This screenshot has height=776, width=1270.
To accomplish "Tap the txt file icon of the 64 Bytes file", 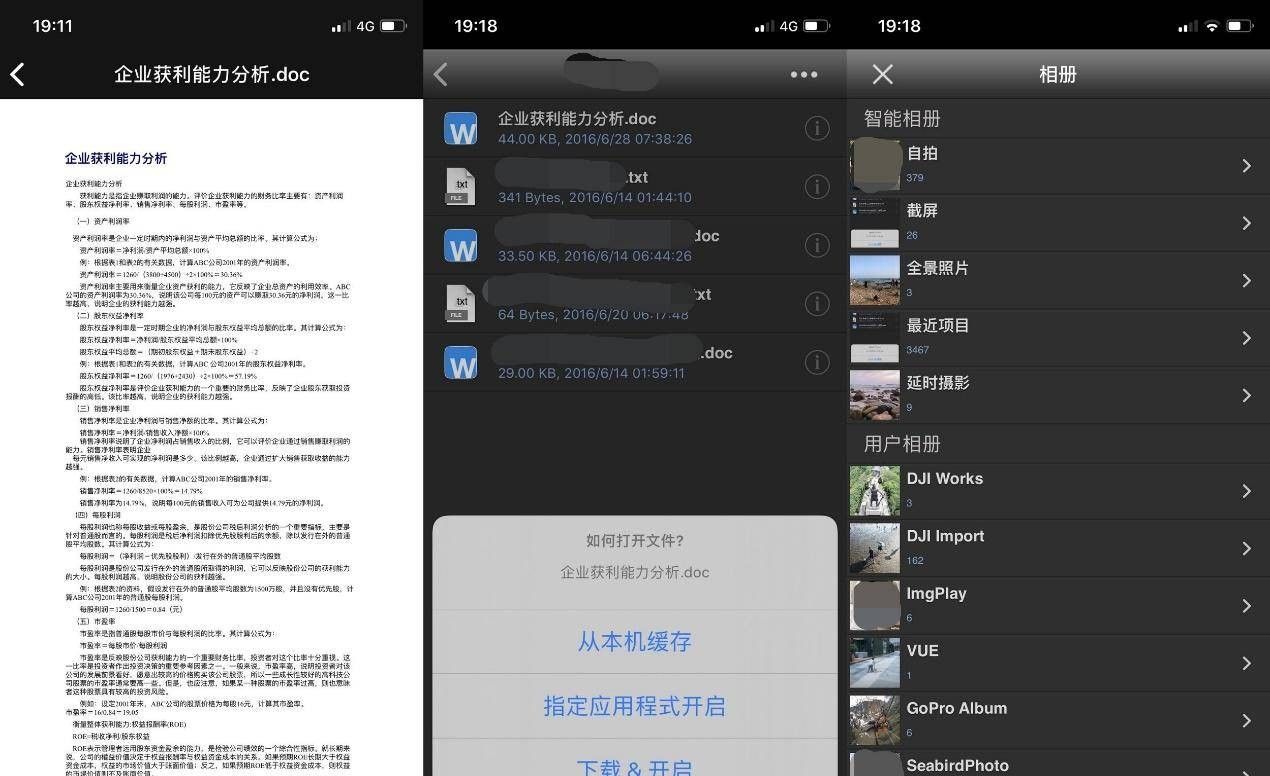I will click(460, 303).
